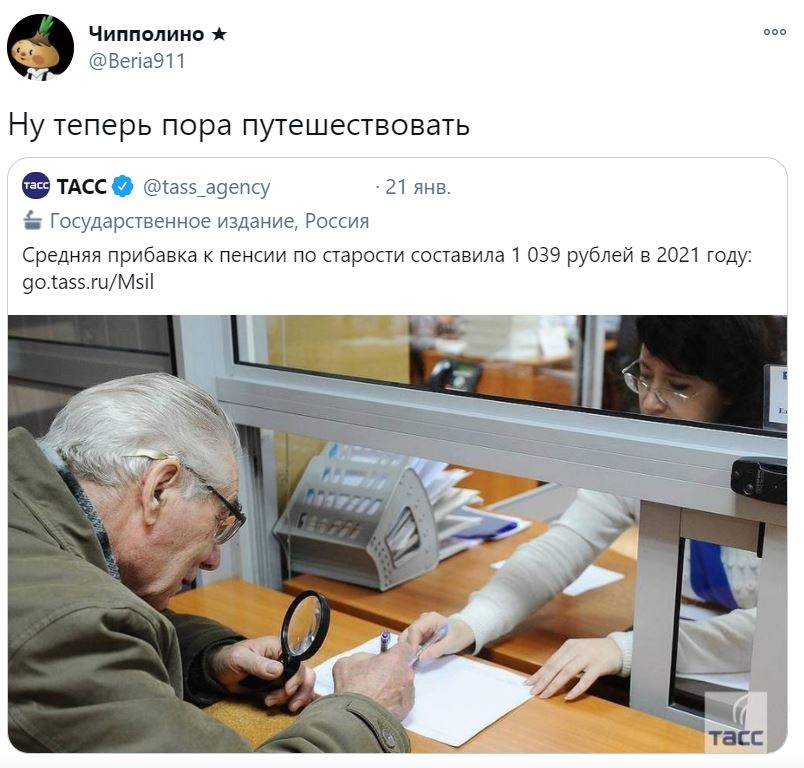Open the go.tass.ru/Msil link
804x768 pixels.
tap(88, 282)
